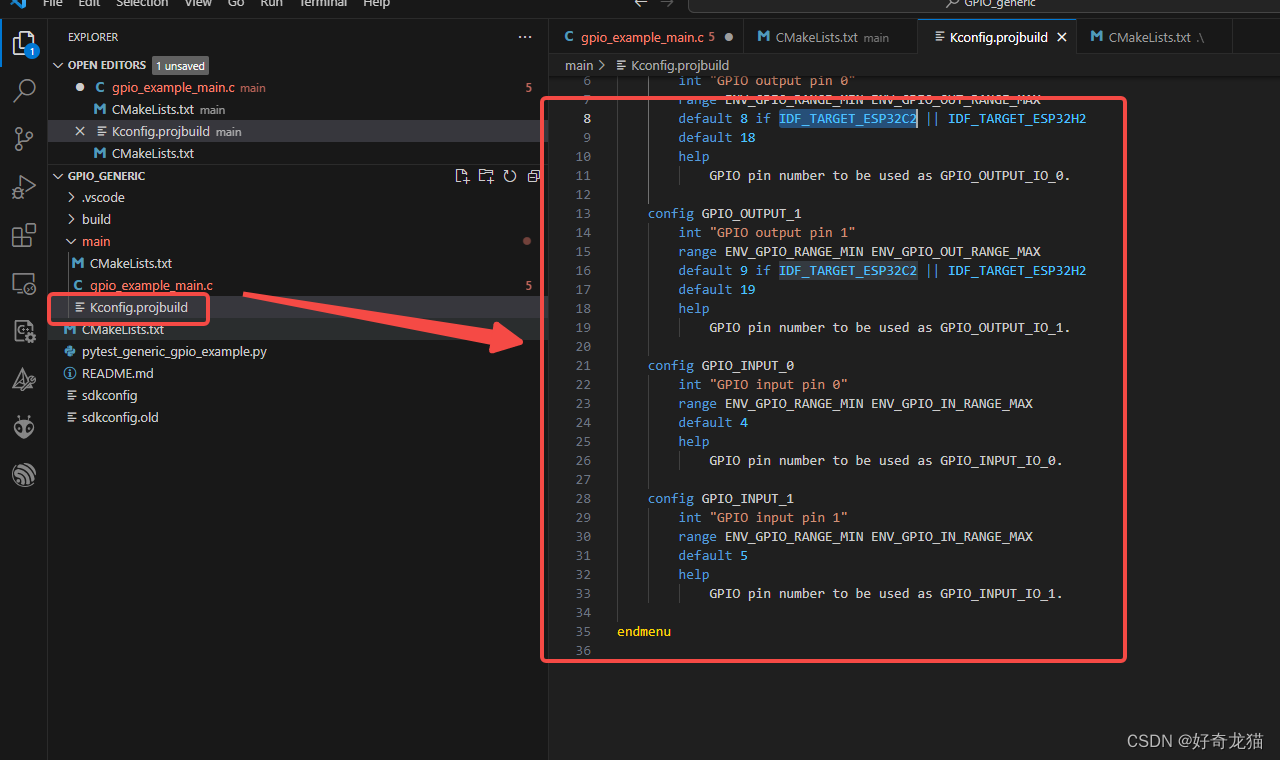Click the '1 unsaved' badge
This screenshot has height=760, width=1280.
pos(180,65)
